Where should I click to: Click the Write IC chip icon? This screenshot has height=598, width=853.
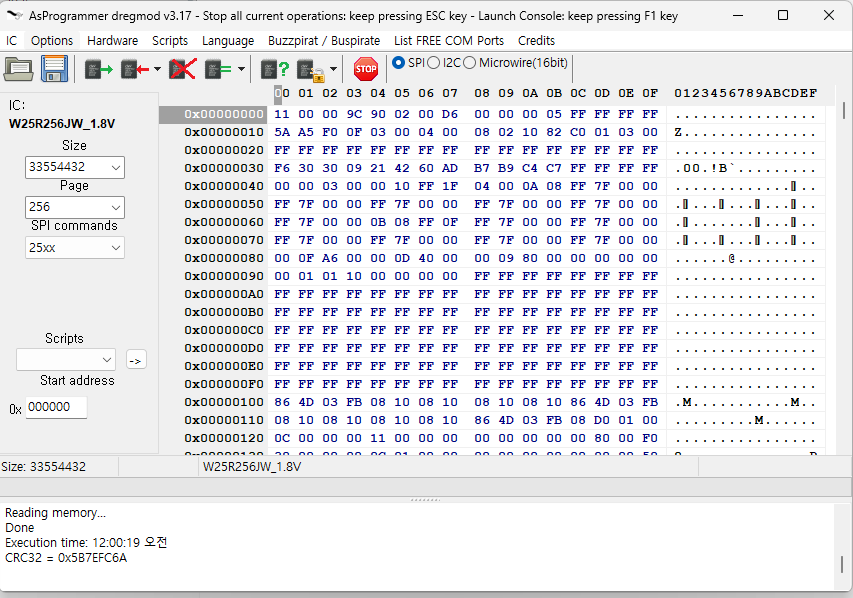[135, 69]
